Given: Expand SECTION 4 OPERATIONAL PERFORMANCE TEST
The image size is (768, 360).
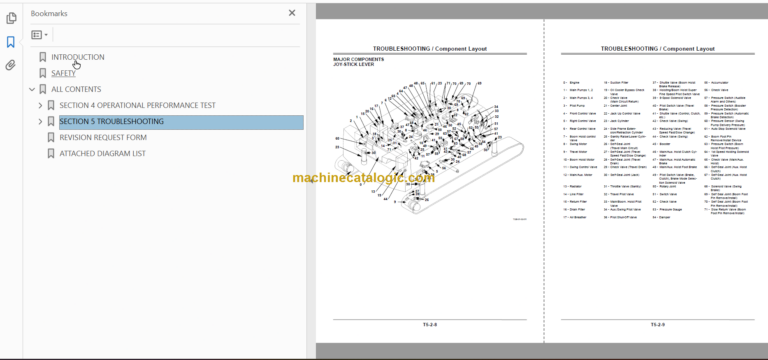Looking at the screenshot, I should point(41,105).
